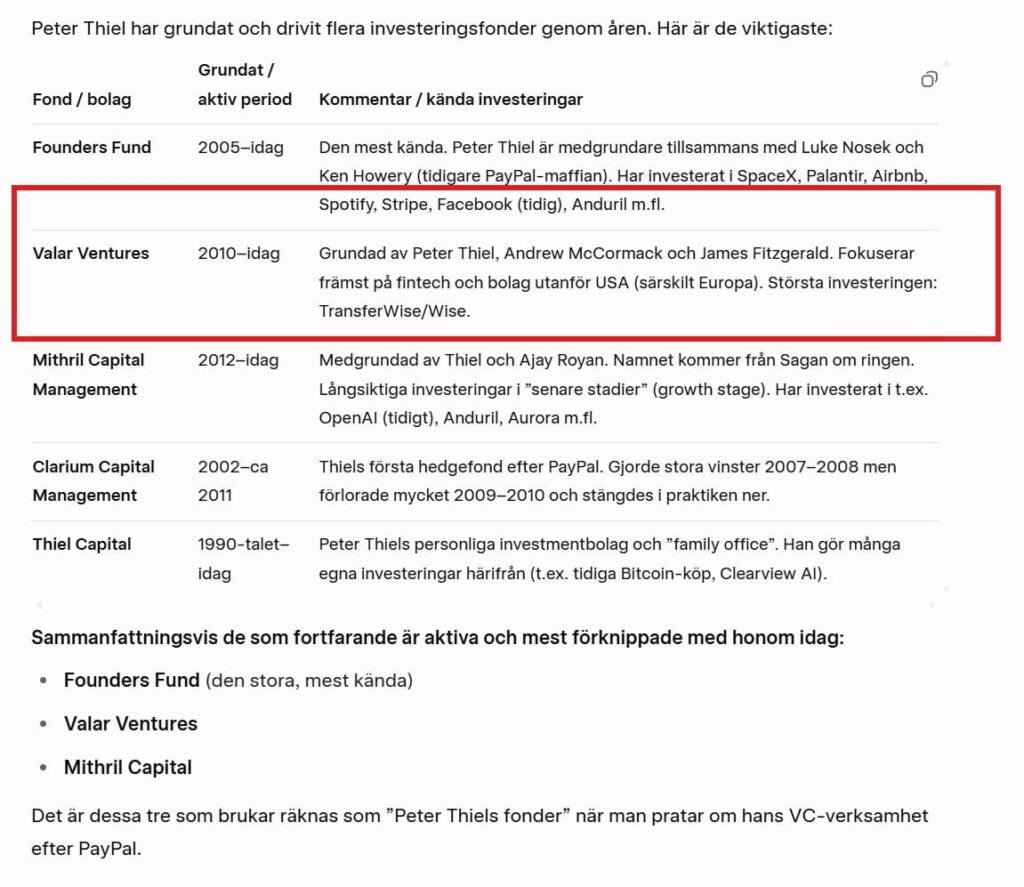Click the Mithril Capital Management row name
1024x887 pixels.
pyautogui.click(x=88, y=374)
